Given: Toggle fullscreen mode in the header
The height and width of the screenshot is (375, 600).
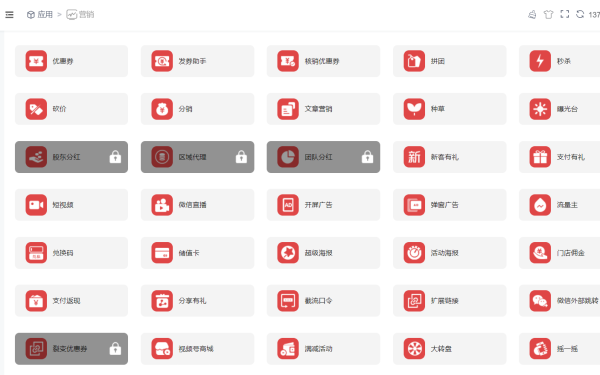Looking at the screenshot, I should point(564,14).
